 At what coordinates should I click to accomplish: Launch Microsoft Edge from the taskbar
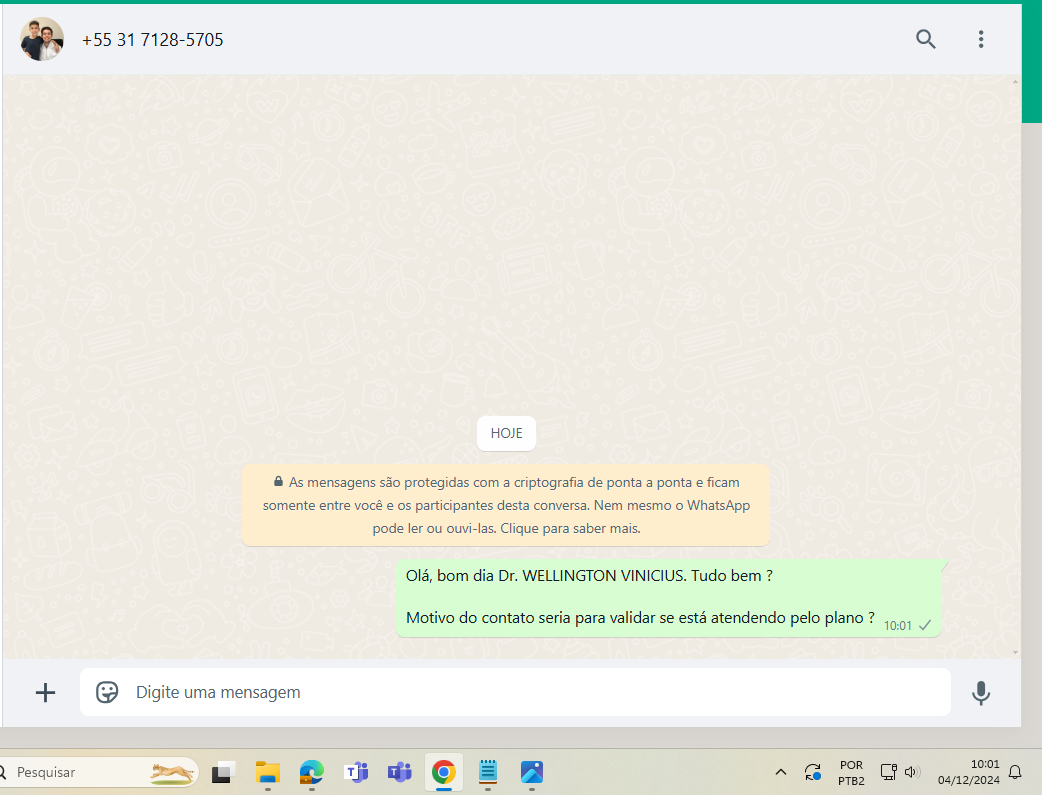312,772
